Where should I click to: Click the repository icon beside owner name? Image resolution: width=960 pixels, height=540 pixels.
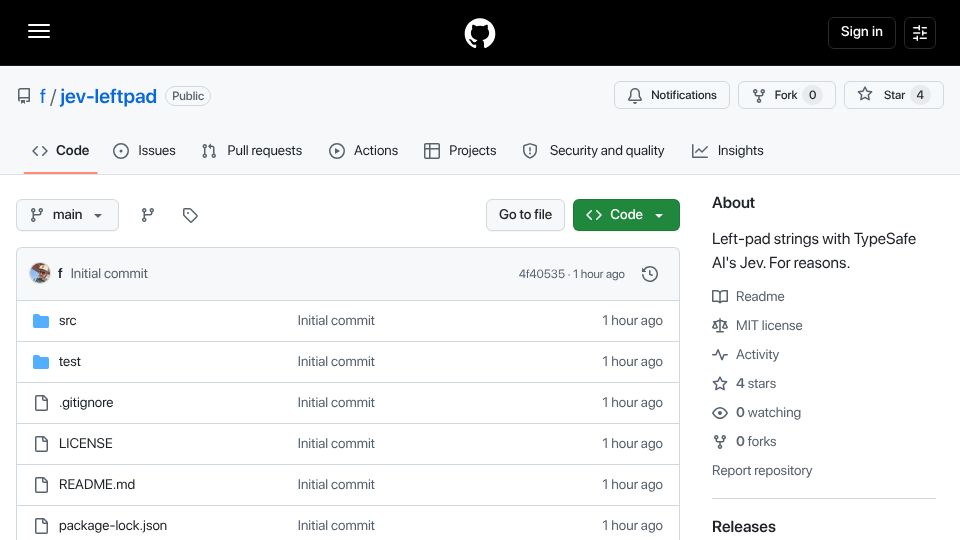point(24,96)
